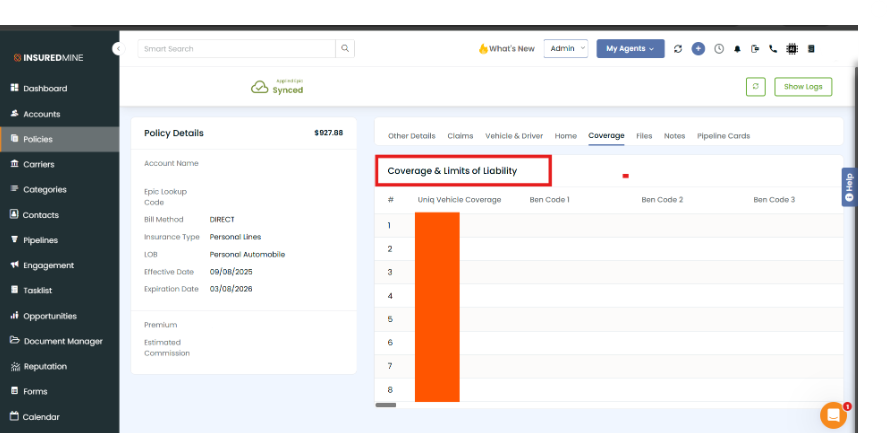Open the What's New link
This screenshot has width=887, height=433.
(x=506, y=48)
